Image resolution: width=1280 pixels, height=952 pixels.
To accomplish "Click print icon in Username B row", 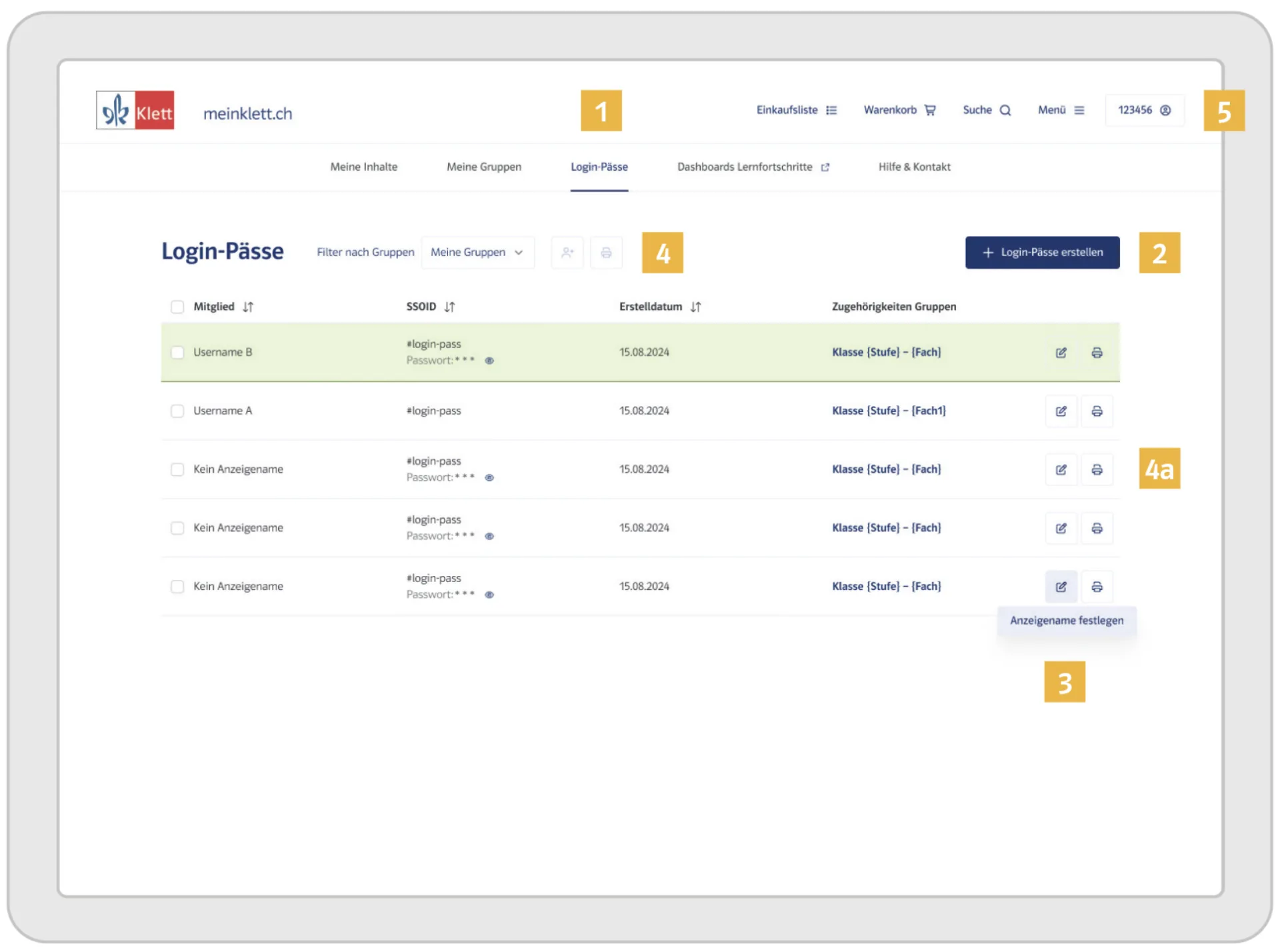I will point(1097,353).
